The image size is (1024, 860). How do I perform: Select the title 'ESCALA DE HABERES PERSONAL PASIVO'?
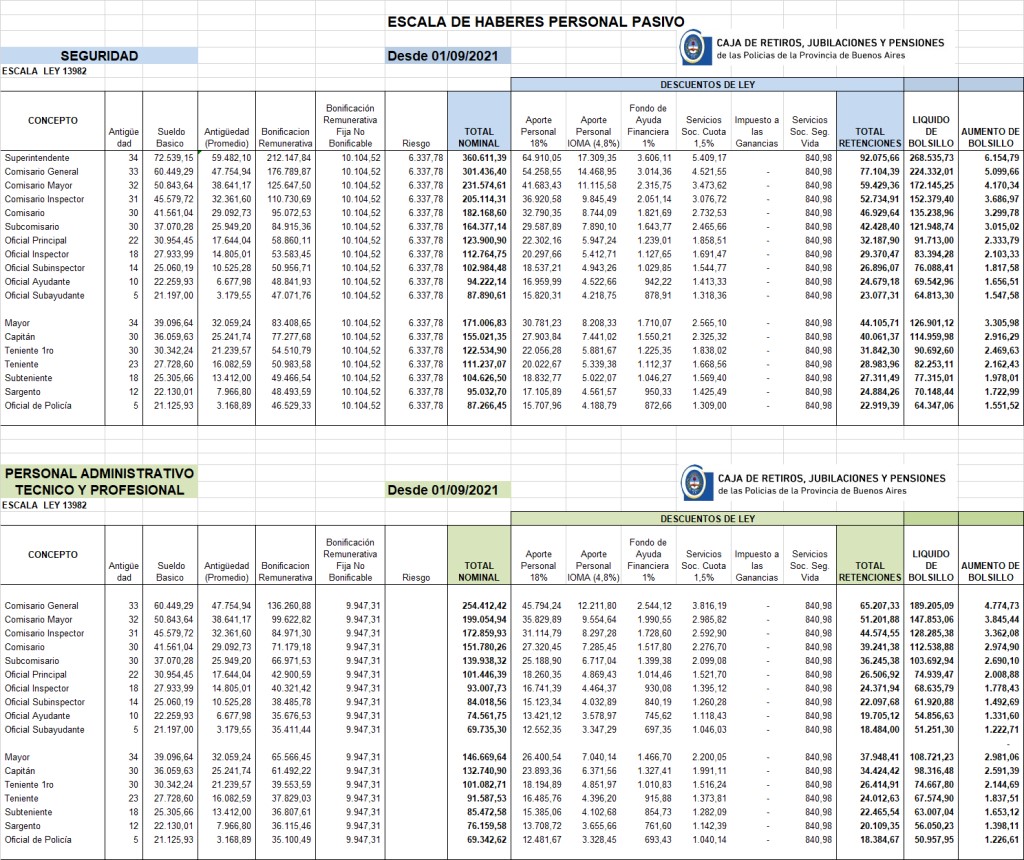(x=536, y=22)
